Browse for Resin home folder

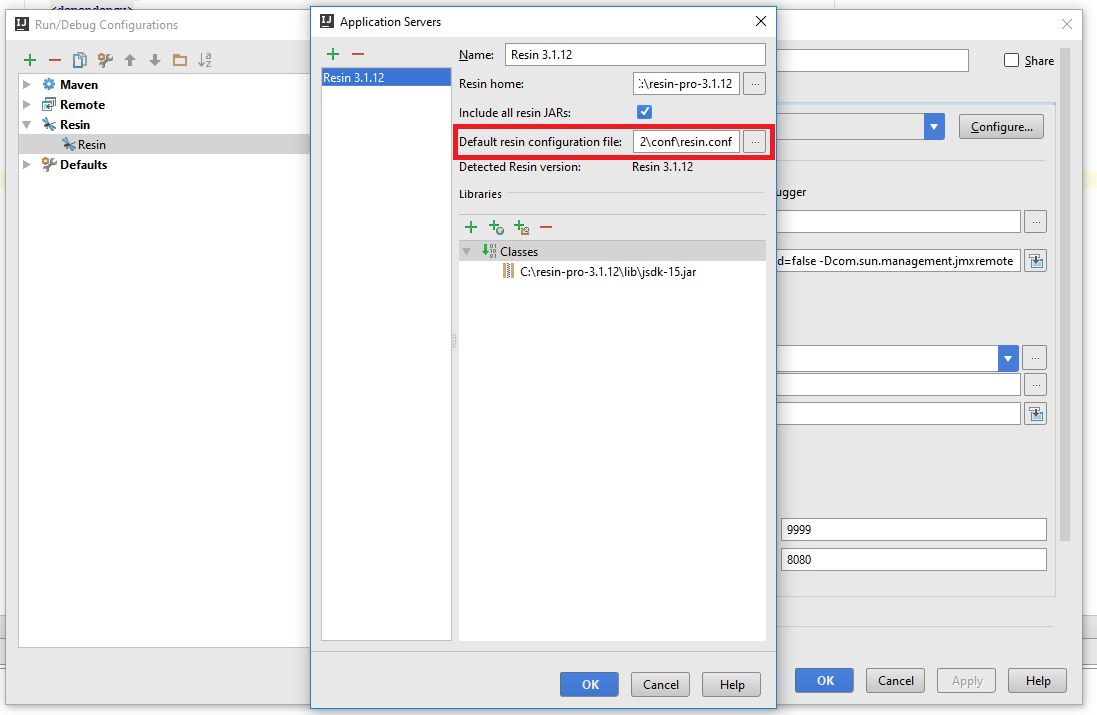coord(754,84)
